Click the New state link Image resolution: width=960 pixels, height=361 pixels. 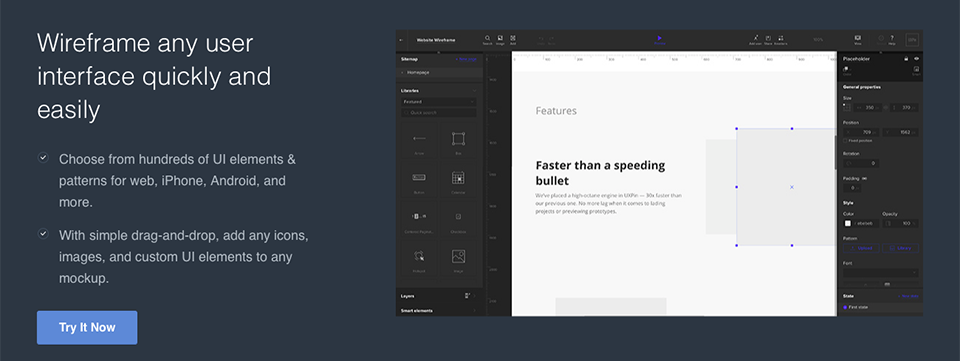908,296
